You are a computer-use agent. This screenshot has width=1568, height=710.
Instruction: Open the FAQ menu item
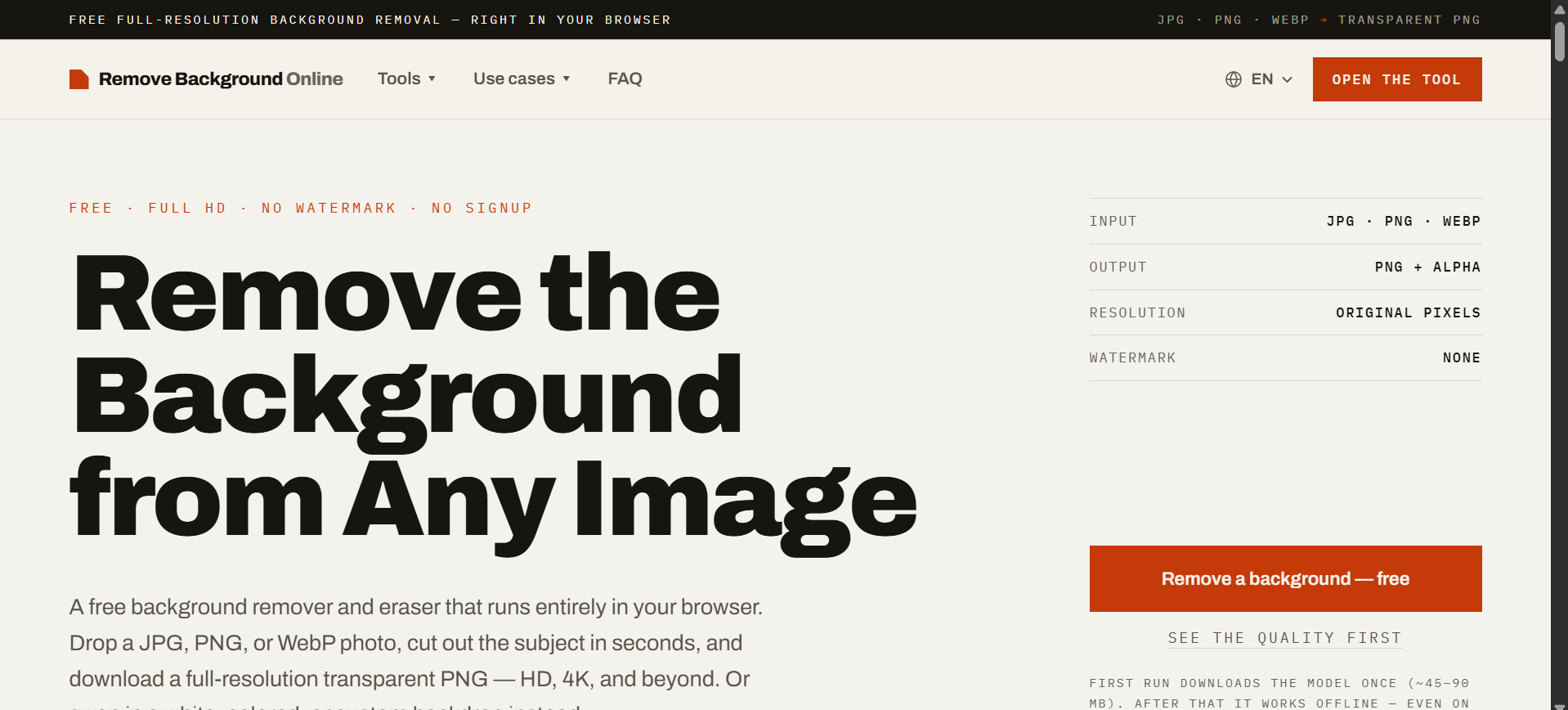point(625,79)
